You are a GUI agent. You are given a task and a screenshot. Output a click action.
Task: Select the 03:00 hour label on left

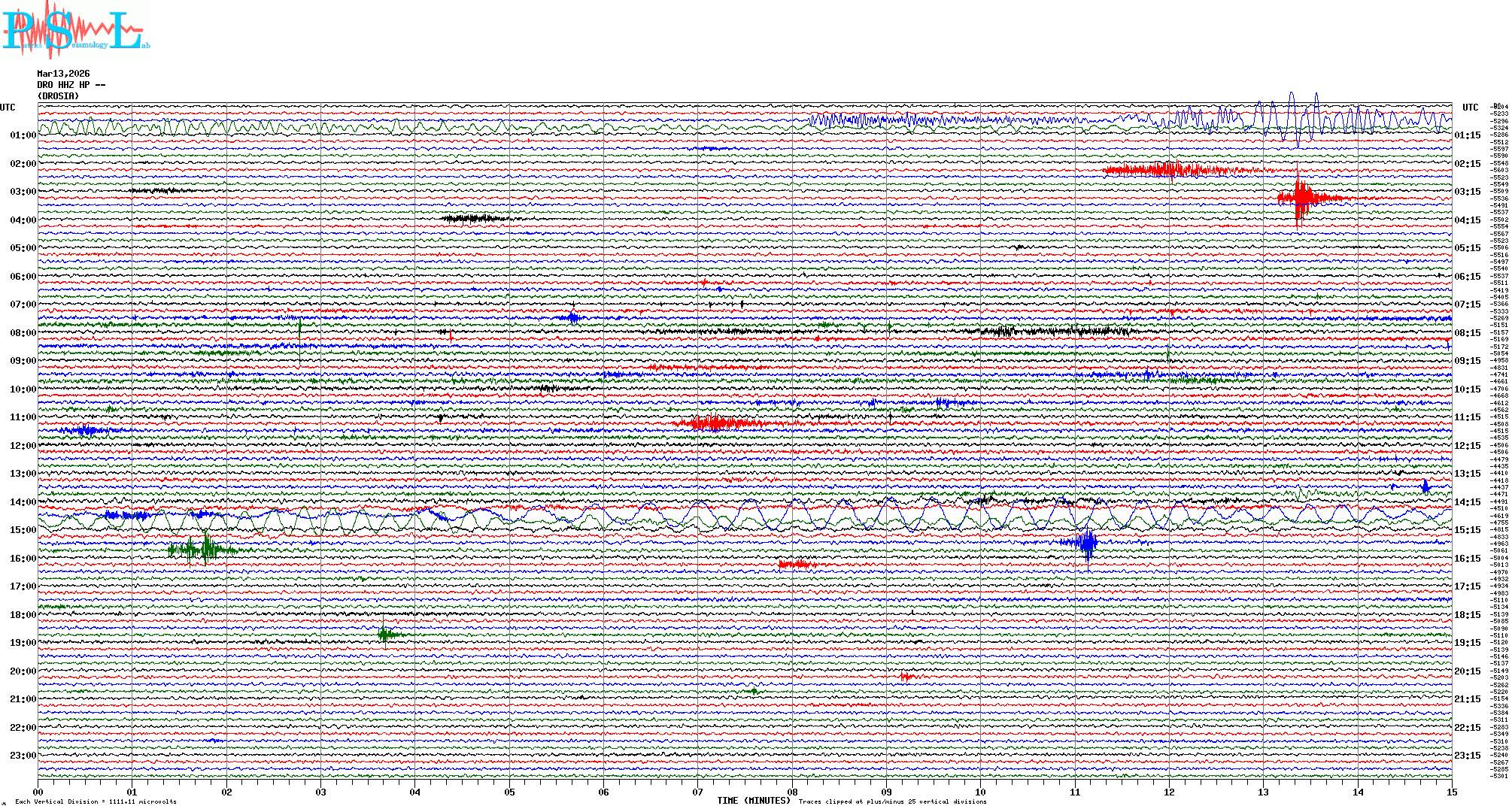coord(23,192)
